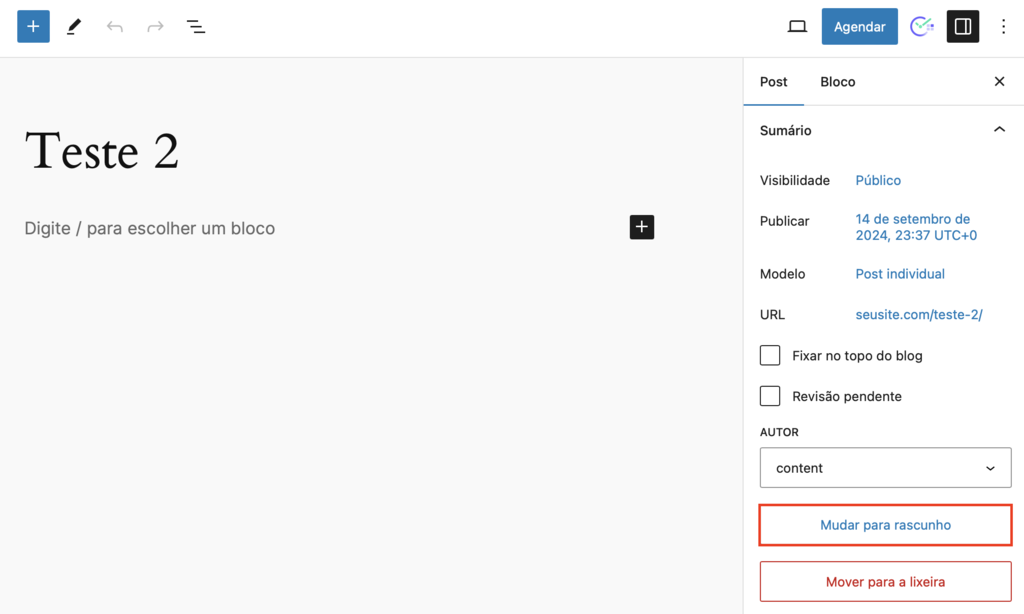Open the AUTOR dropdown showing 'content'
The height and width of the screenshot is (614, 1024).
pos(884,467)
